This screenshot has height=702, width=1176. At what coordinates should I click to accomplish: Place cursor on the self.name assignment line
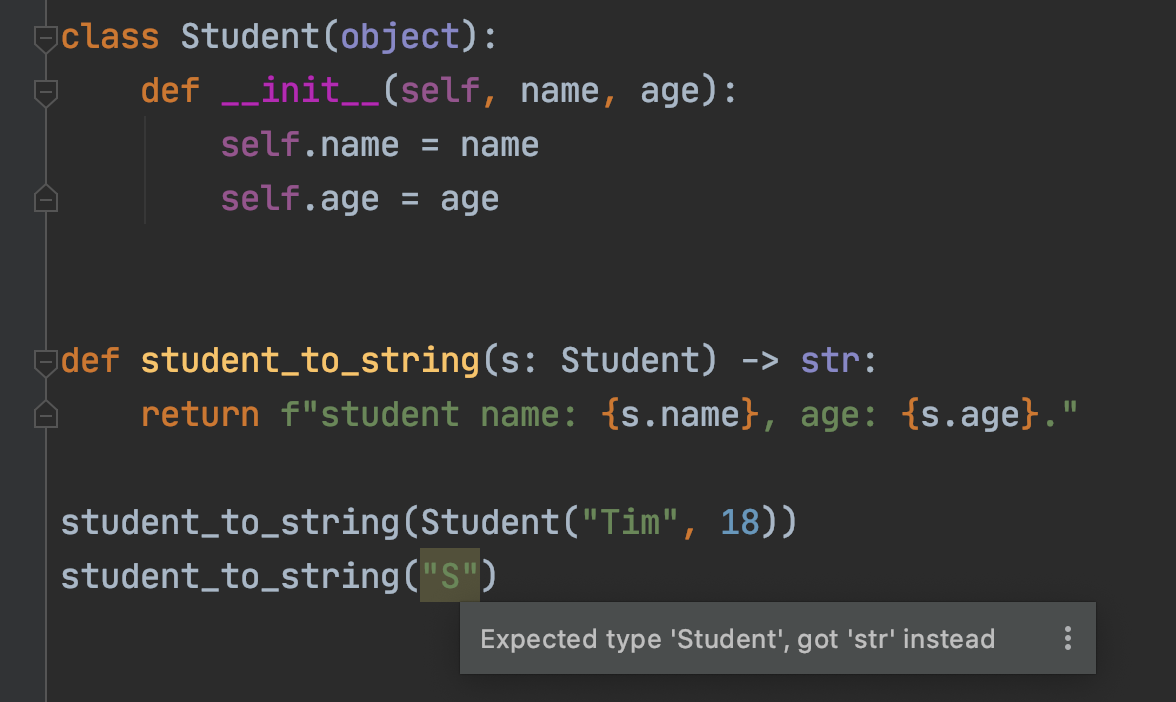click(x=380, y=145)
